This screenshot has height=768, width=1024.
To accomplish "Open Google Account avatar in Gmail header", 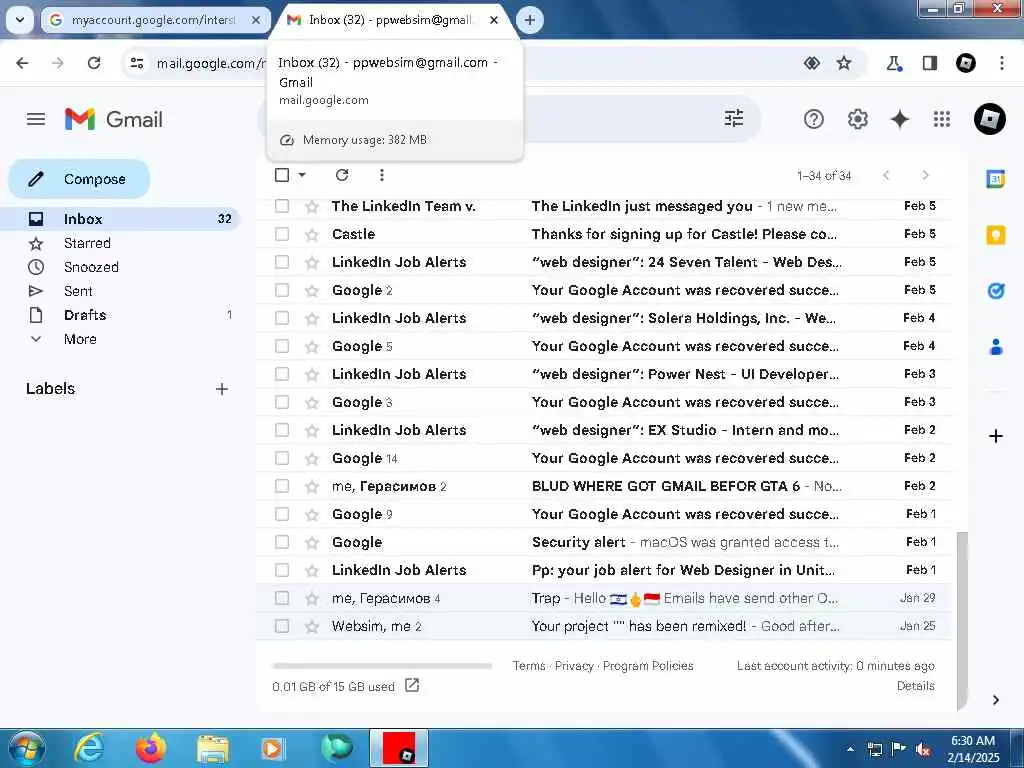I will (989, 119).
